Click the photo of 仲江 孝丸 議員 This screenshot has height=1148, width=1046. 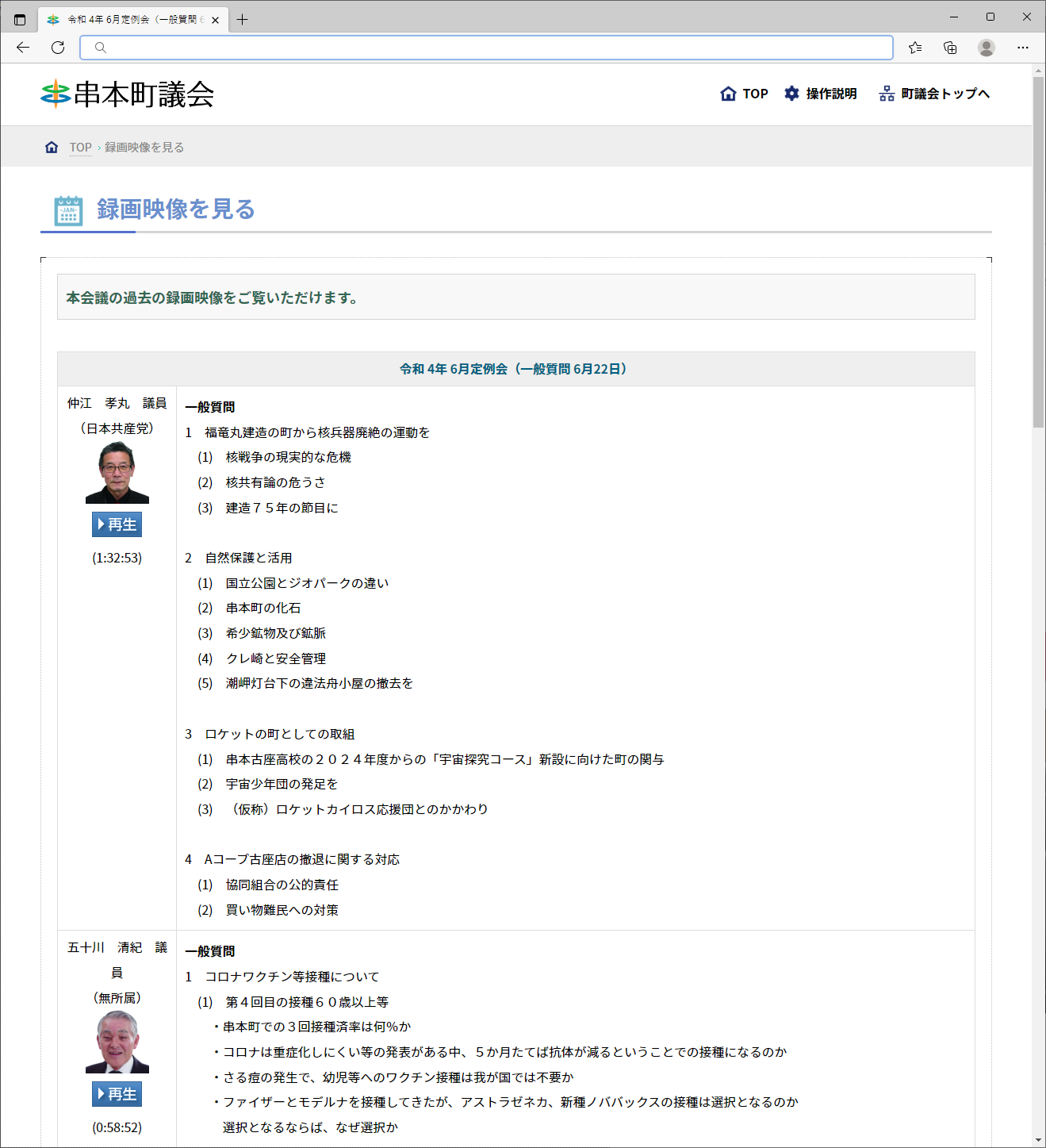(117, 472)
